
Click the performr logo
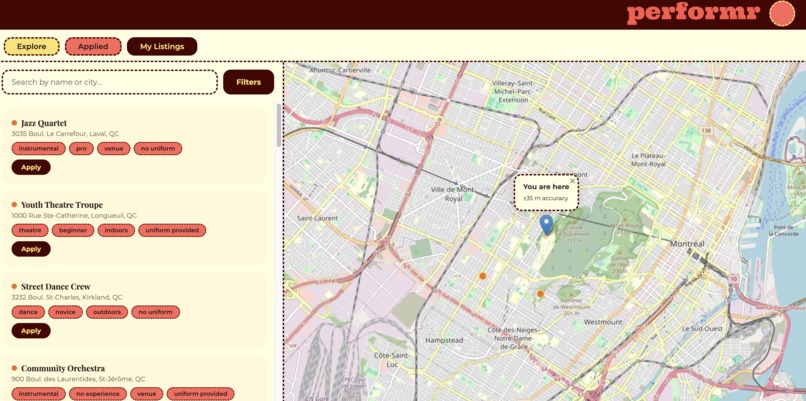coord(693,13)
